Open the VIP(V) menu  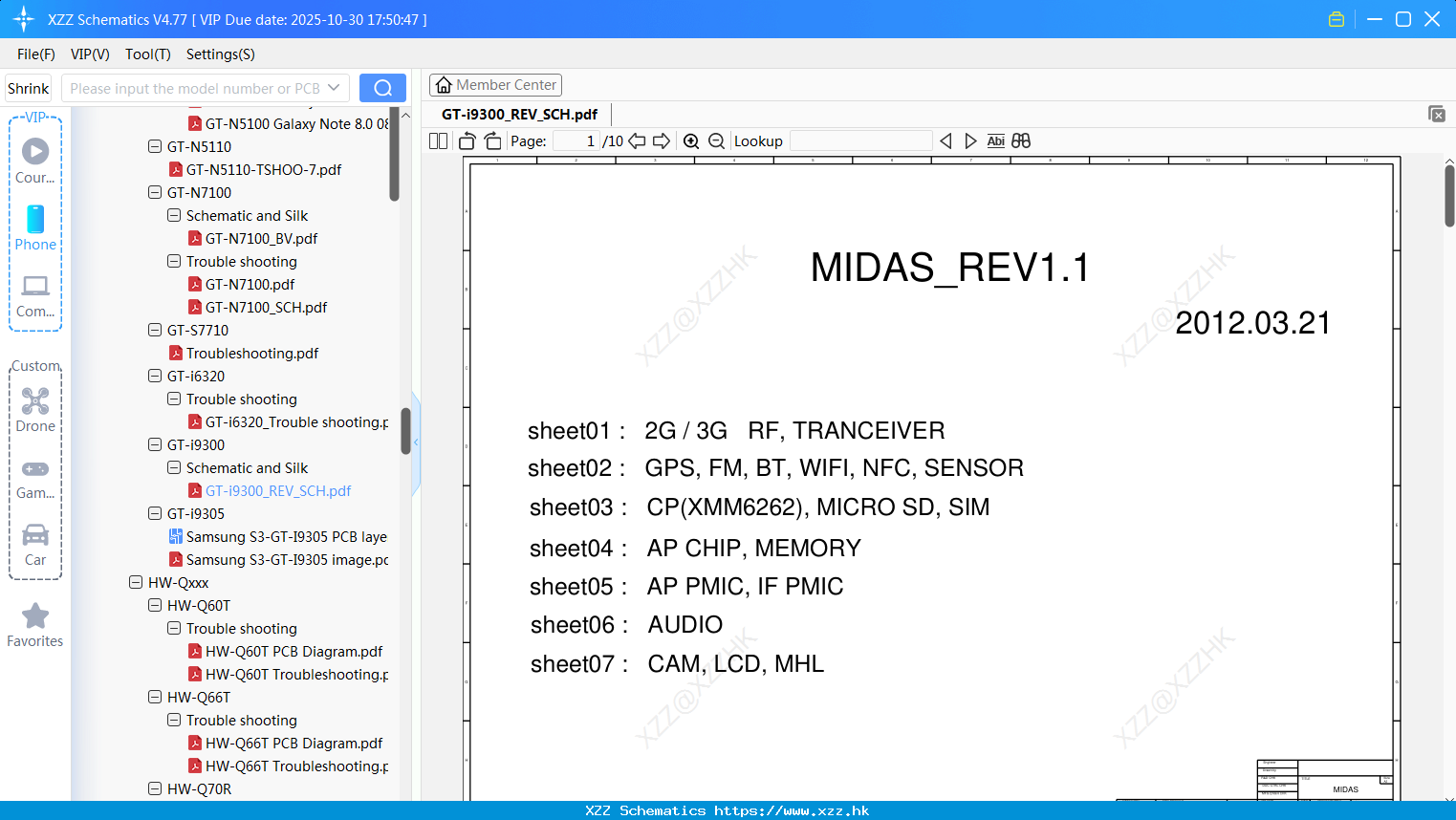(x=90, y=54)
